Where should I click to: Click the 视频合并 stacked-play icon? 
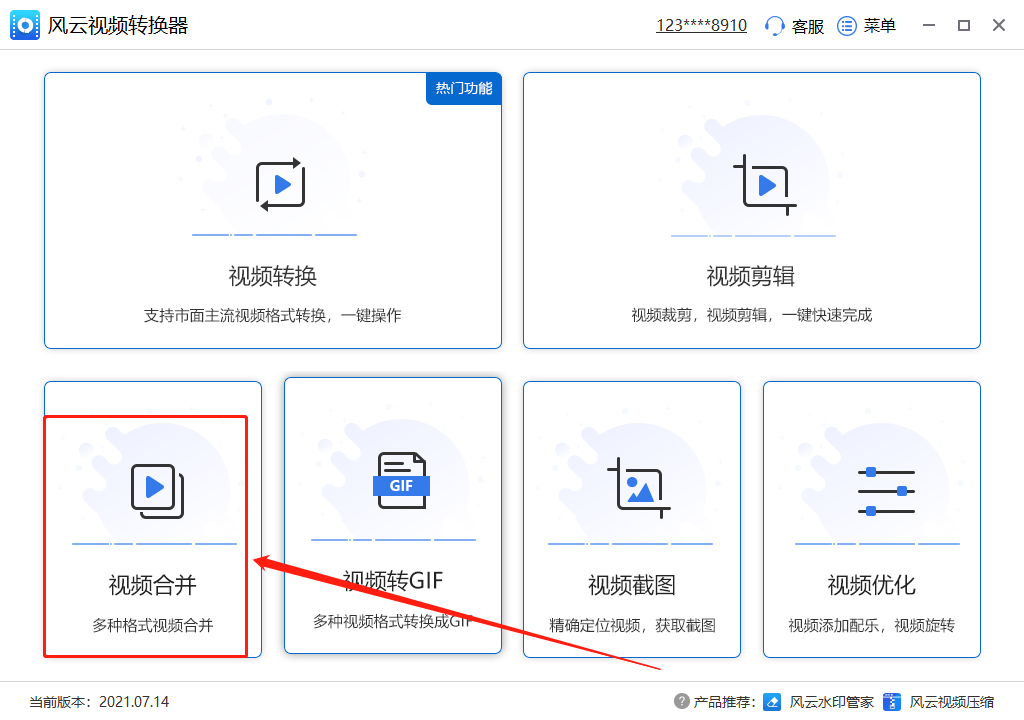tap(157, 491)
